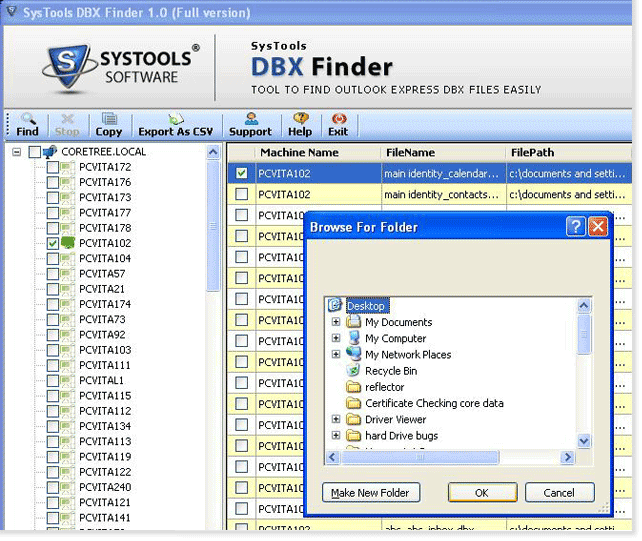642x541 pixels.
Task: Close the Browse For Folder dialog
Action: (598, 226)
